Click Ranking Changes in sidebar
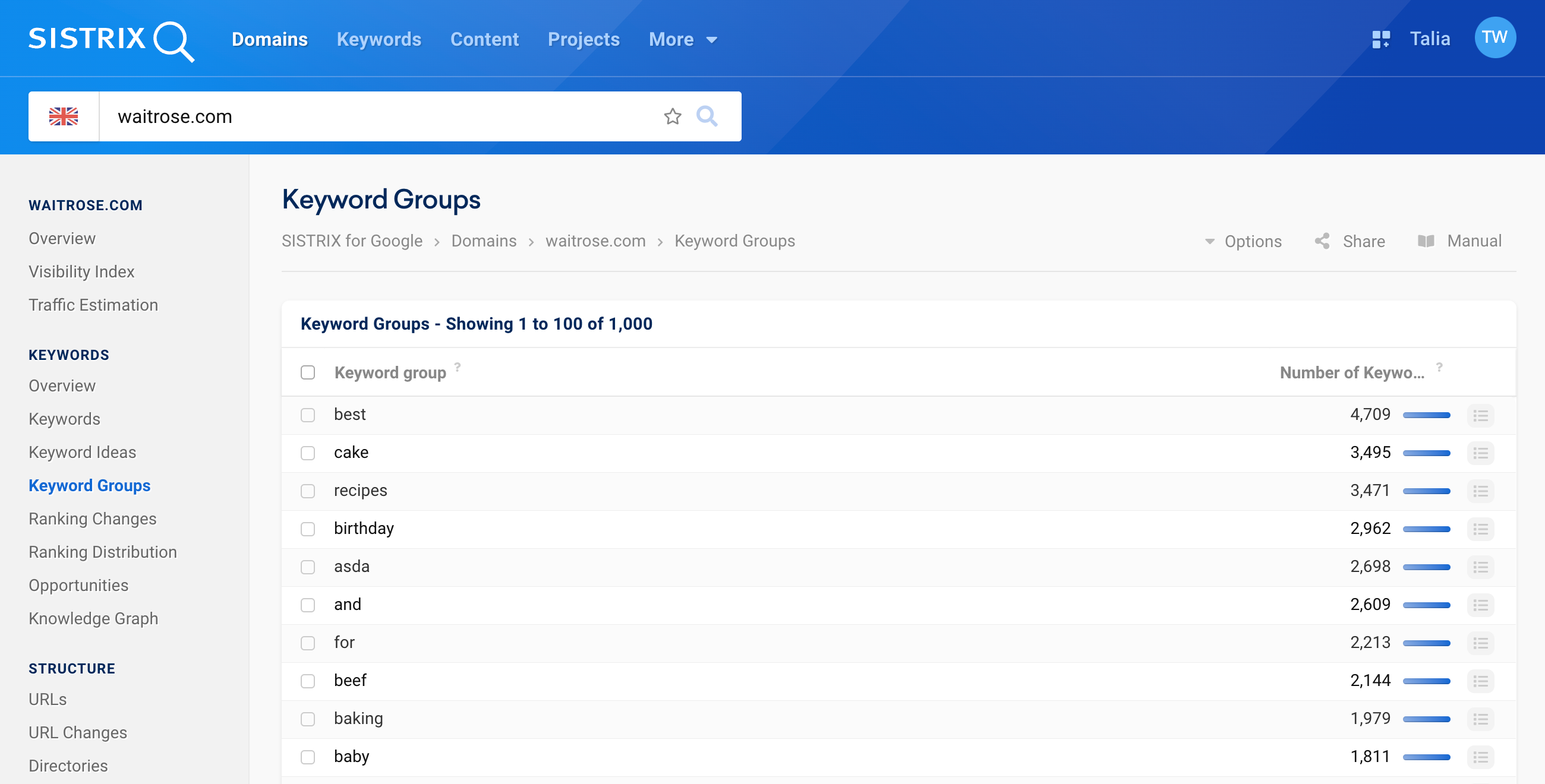Image resolution: width=1545 pixels, height=784 pixels. (91, 518)
